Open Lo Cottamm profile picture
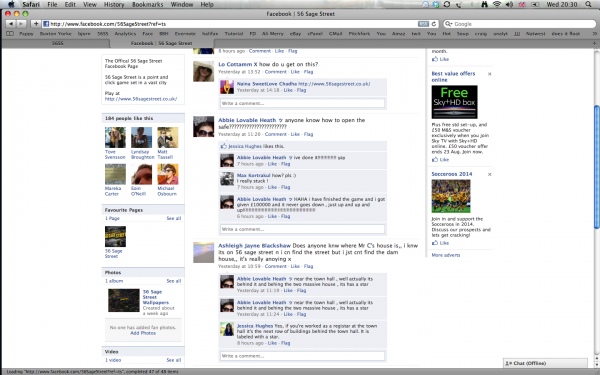Viewport: 600px width, 375px height. click(x=204, y=71)
